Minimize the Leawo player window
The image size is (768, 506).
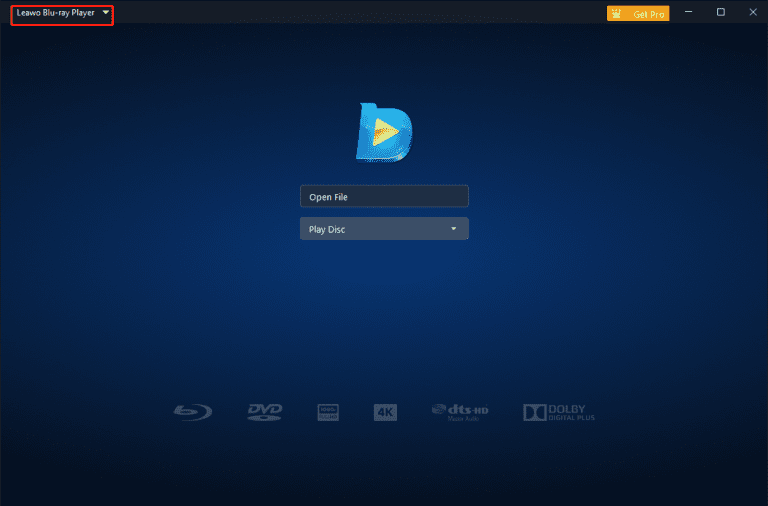click(690, 13)
